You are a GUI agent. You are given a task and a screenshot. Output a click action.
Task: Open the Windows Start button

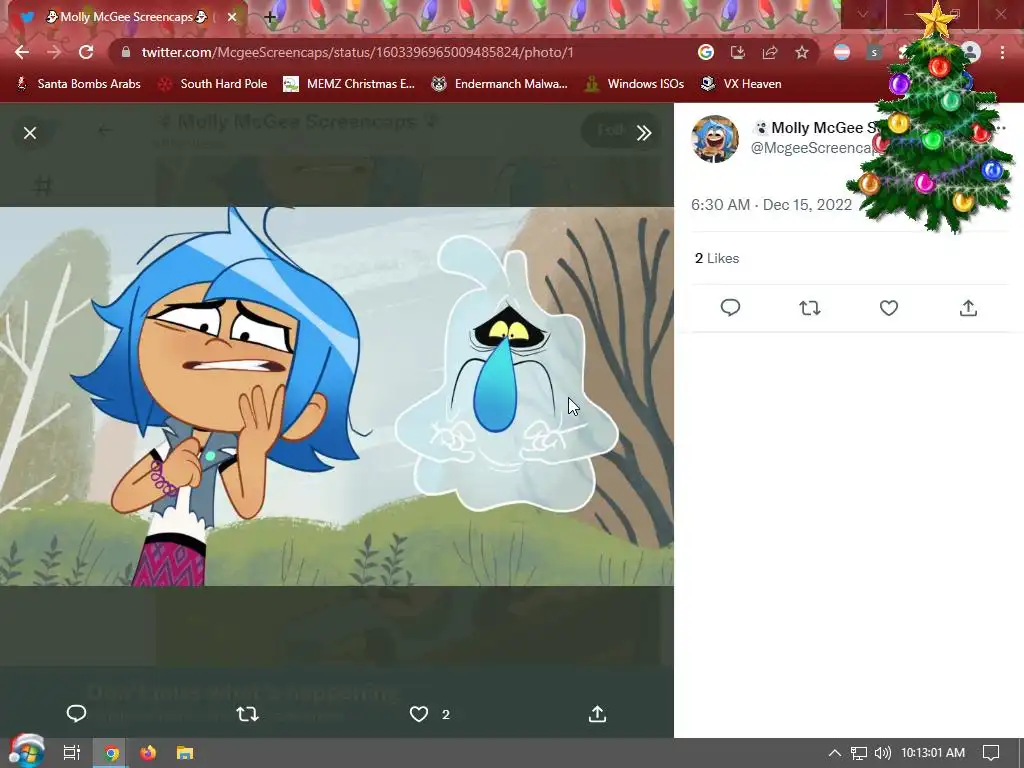click(x=26, y=752)
